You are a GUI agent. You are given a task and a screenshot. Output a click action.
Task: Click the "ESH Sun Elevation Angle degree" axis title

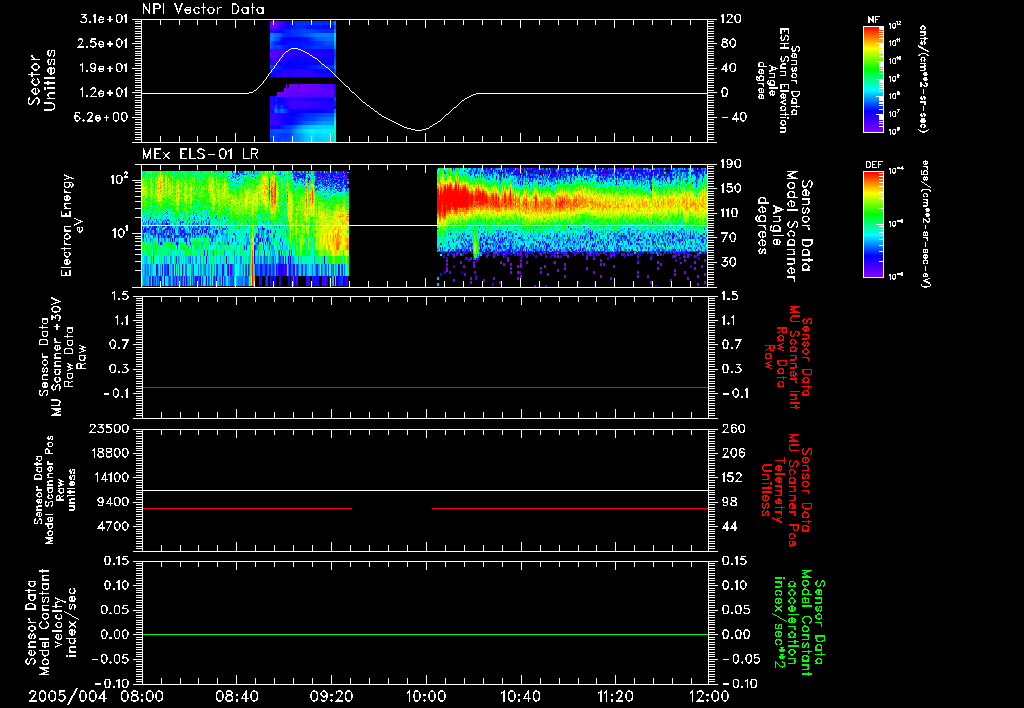point(778,80)
